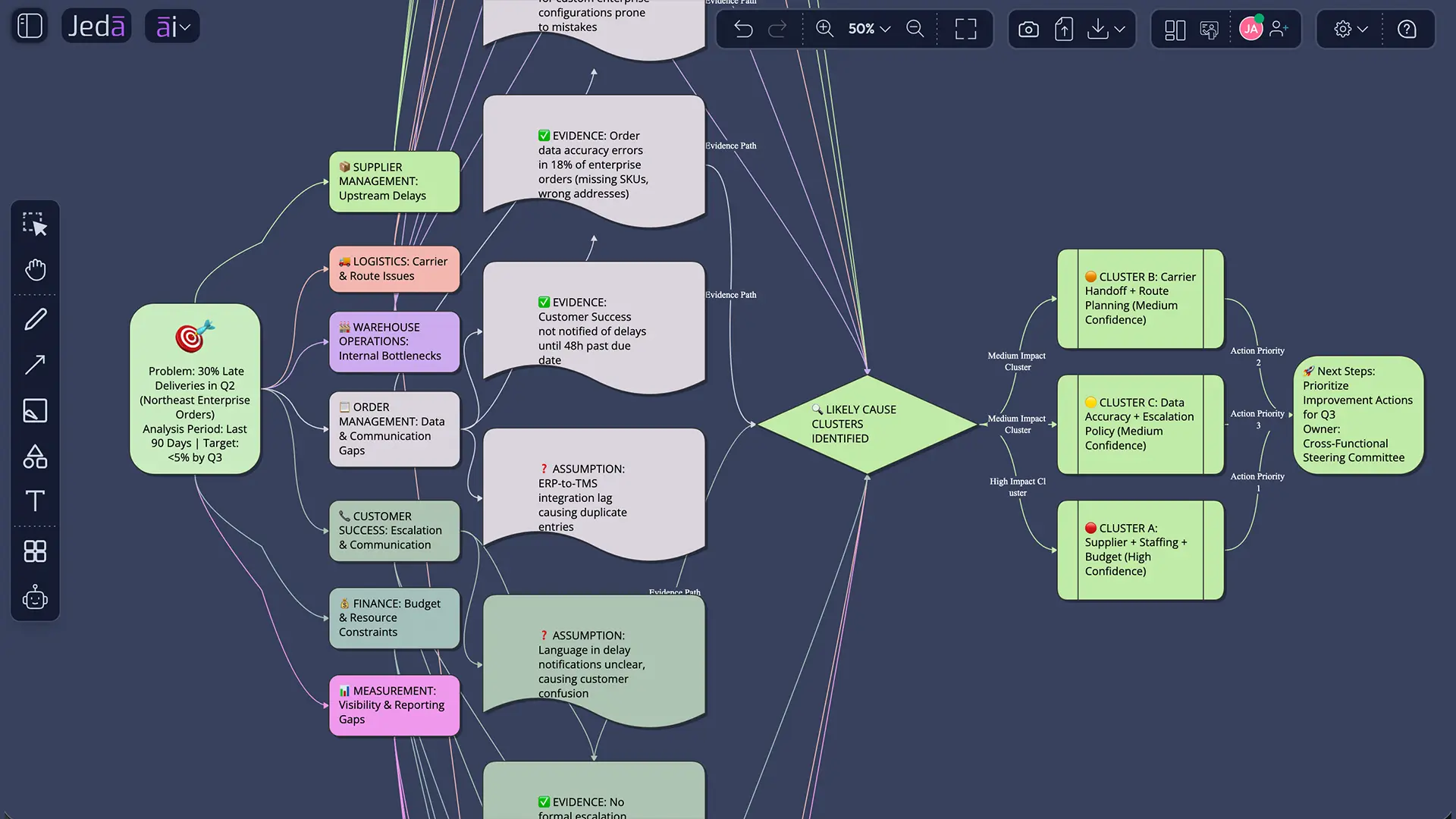Redo the last action

pyautogui.click(x=777, y=29)
